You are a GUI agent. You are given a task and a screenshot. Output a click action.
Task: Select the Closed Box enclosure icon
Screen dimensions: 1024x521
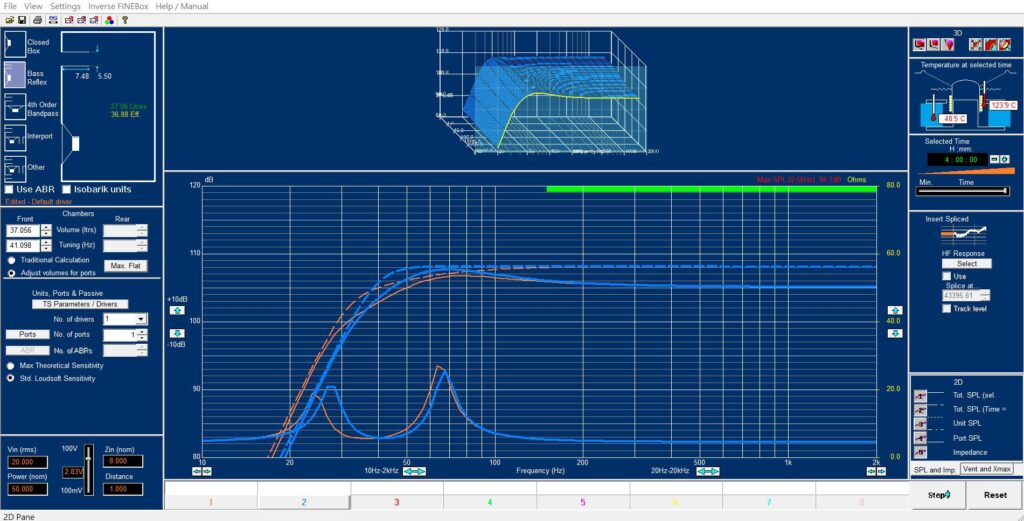pos(15,46)
